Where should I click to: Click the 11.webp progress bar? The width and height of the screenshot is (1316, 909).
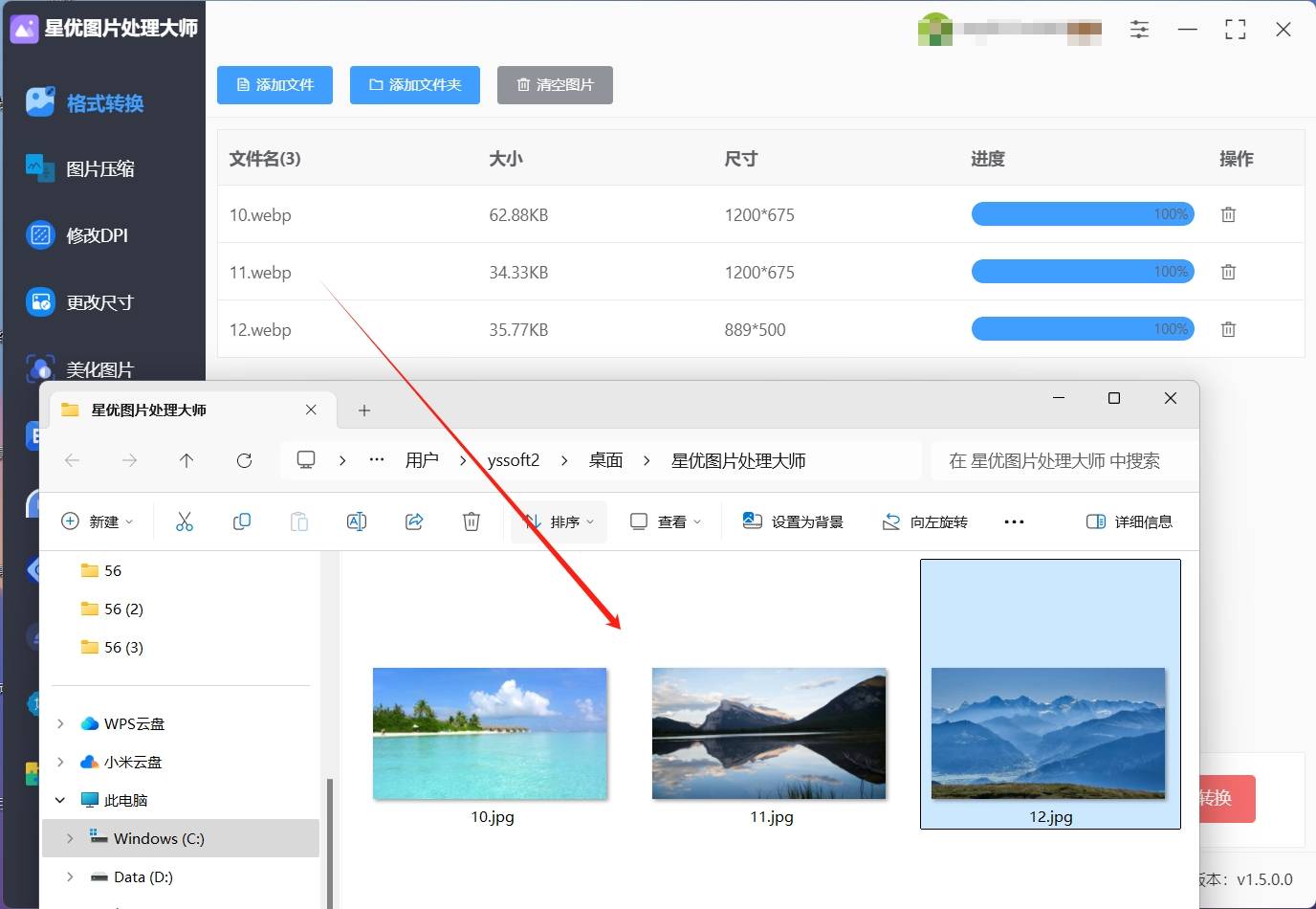tap(1083, 272)
